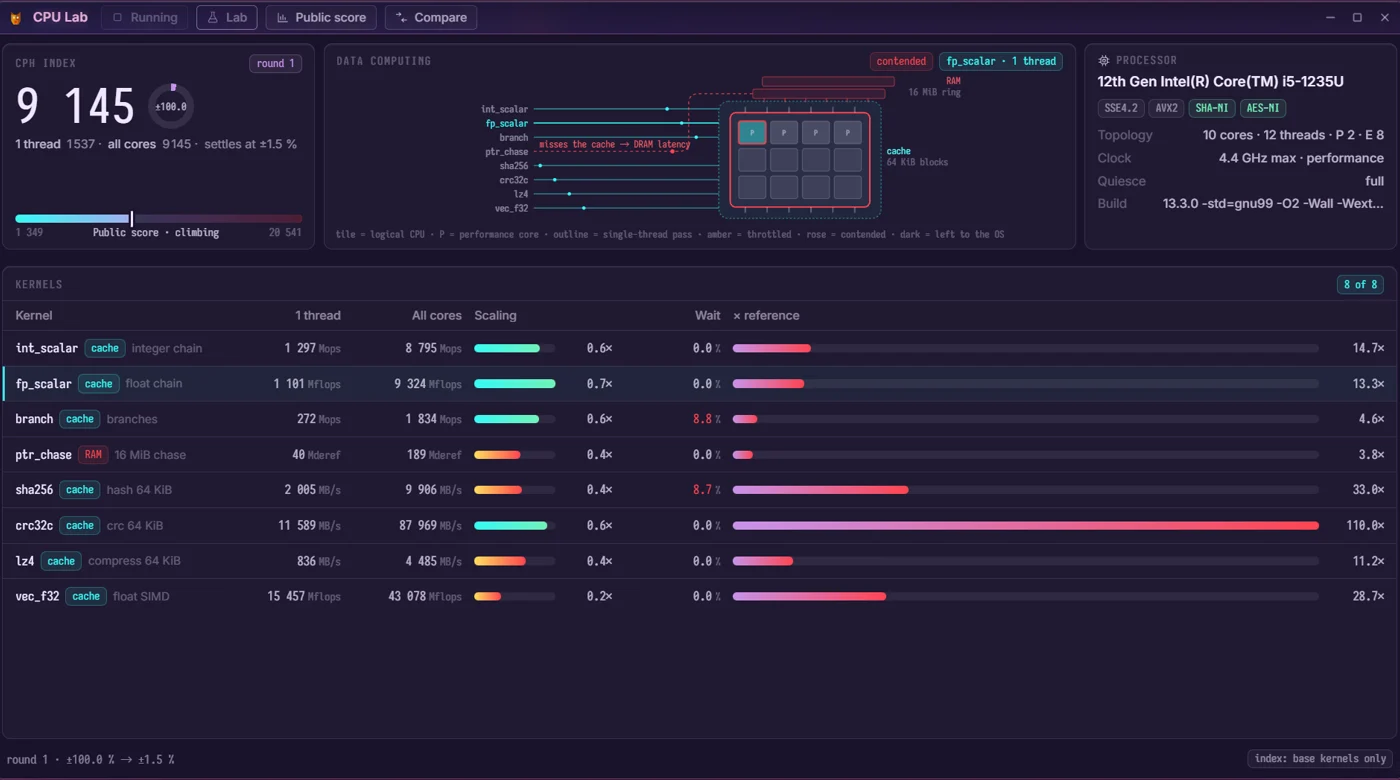Select the branch kernel name in the table

[x=34, y=419]
